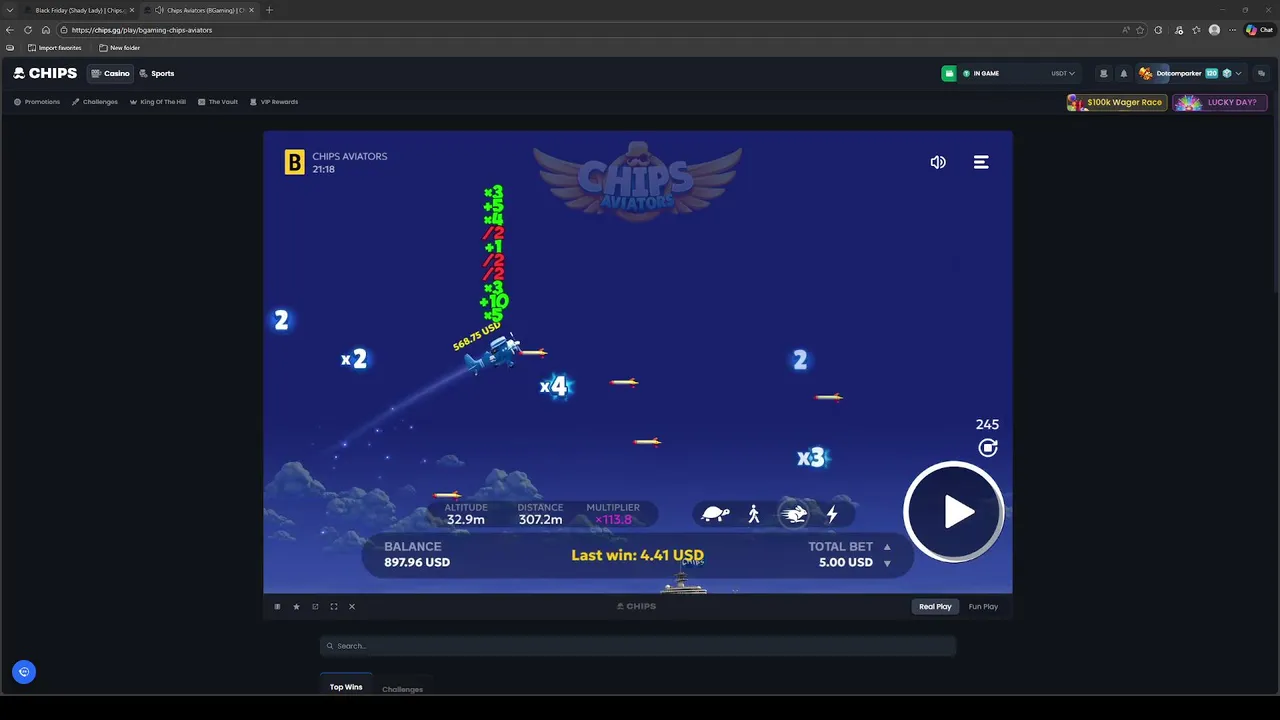Open VIP Rewards page
Image resolution: width=1280 pixels, height=720 pixels.
(x=274, y=102)
